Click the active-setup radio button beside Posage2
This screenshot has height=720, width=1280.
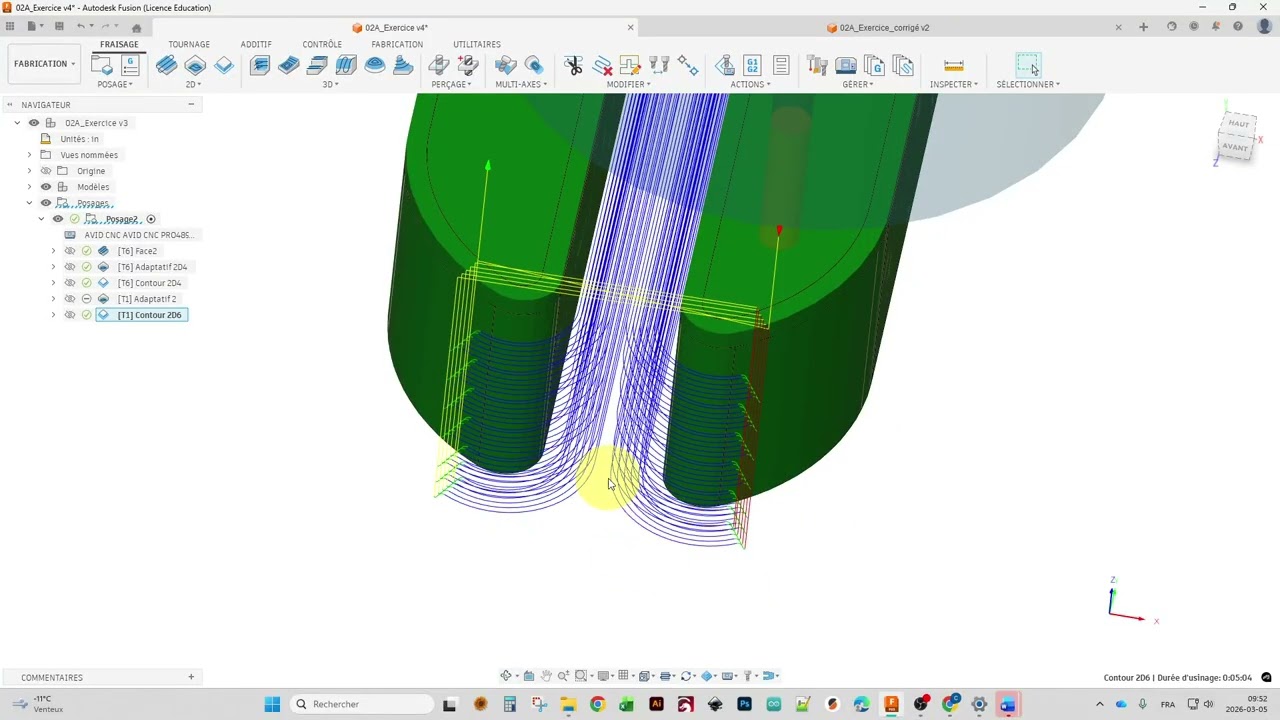tap(151, 219)
